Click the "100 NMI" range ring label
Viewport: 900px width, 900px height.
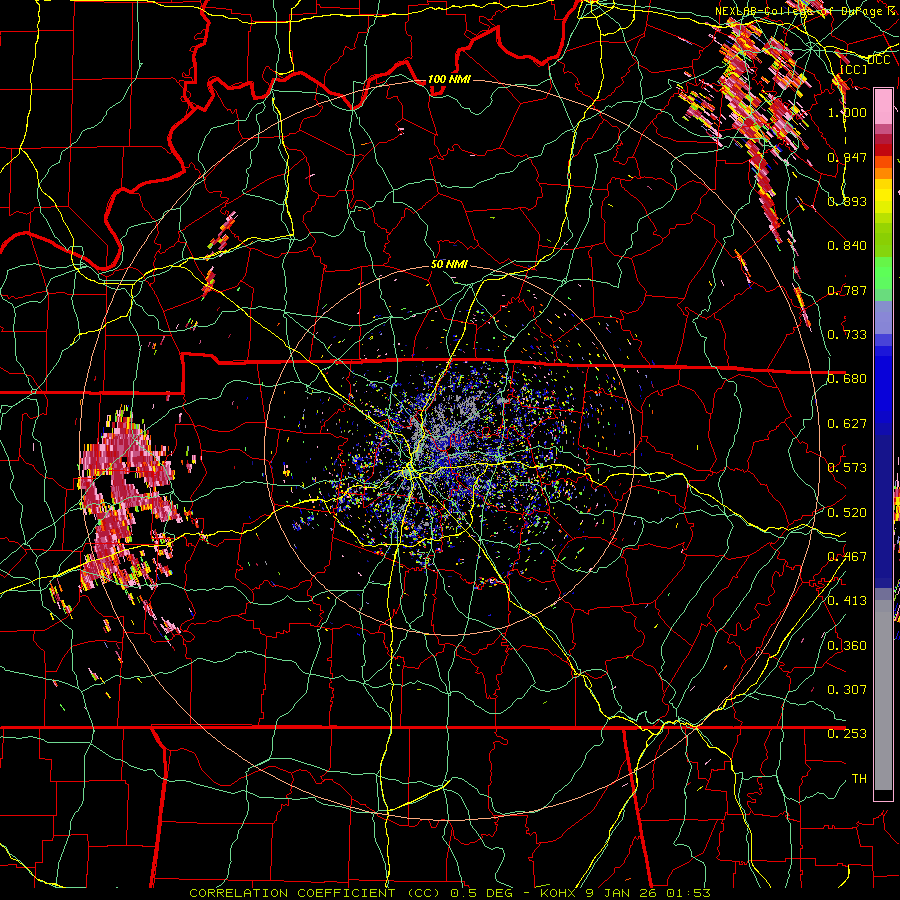tap(449, 79)
